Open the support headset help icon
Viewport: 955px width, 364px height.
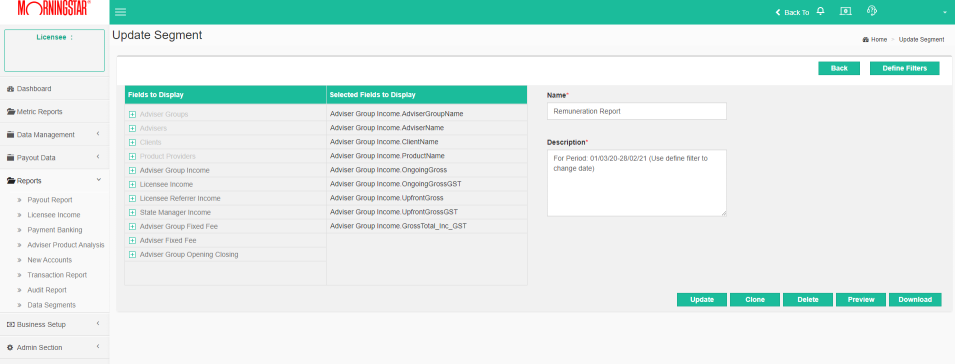coord(872,11)
